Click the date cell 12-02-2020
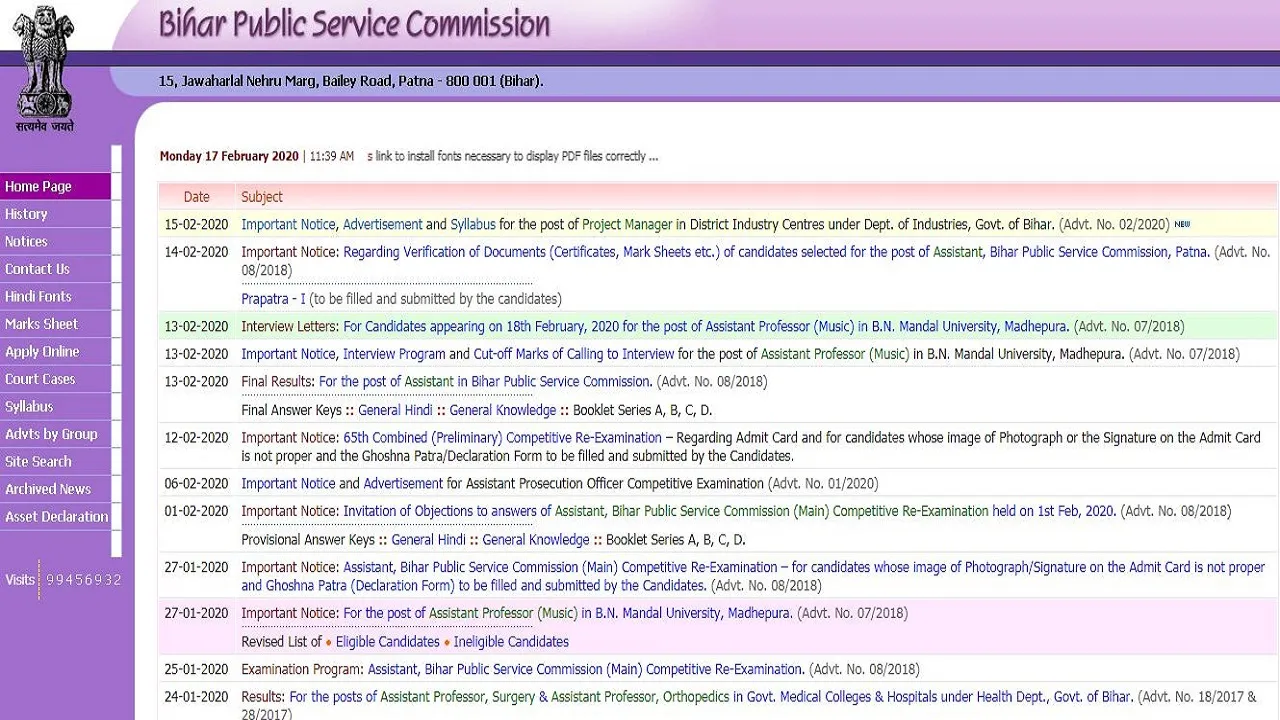The image size is (1280, 720). click(x=197, y=438)
